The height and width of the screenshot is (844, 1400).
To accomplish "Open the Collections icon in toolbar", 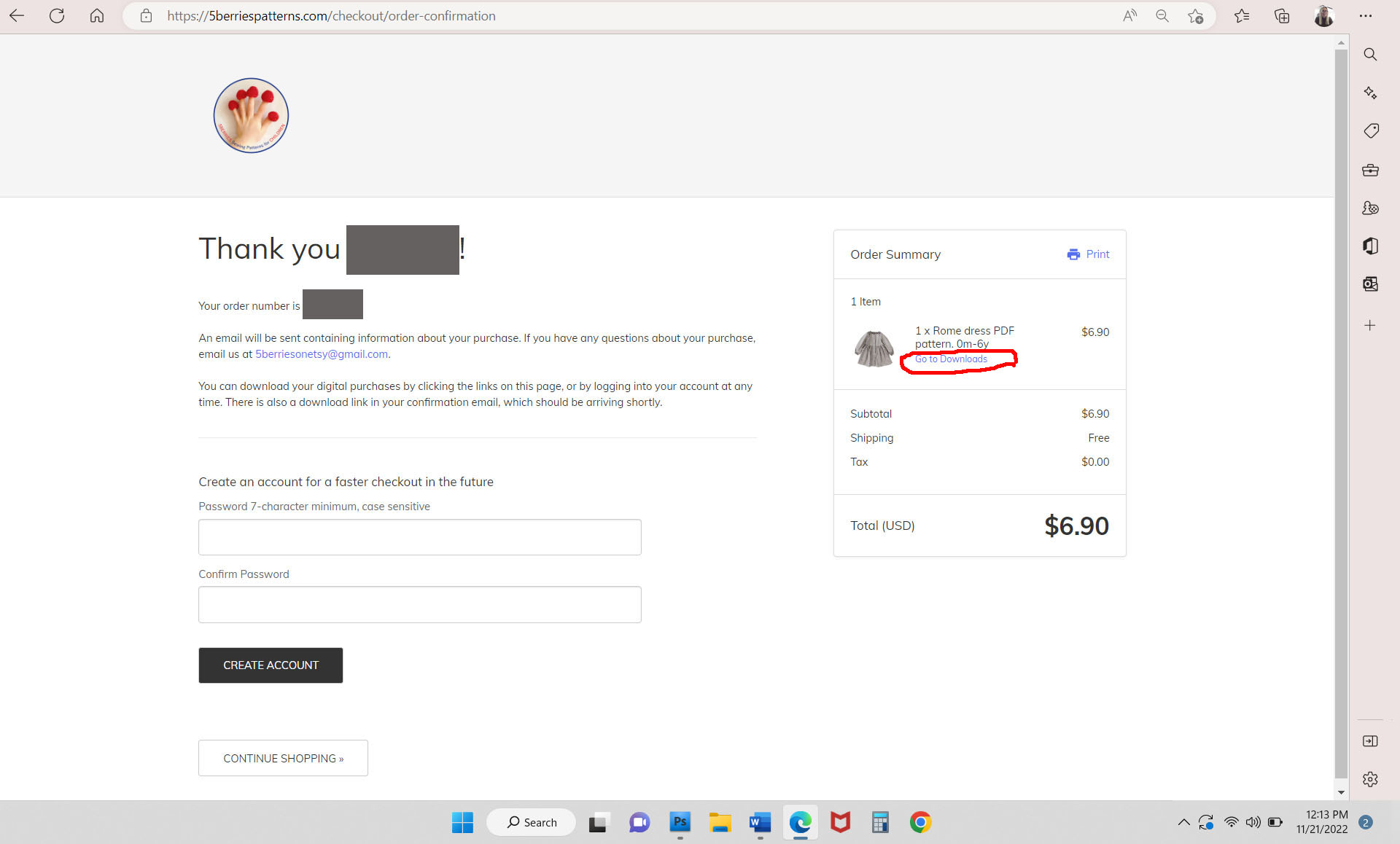I will tap(1282, 15).
